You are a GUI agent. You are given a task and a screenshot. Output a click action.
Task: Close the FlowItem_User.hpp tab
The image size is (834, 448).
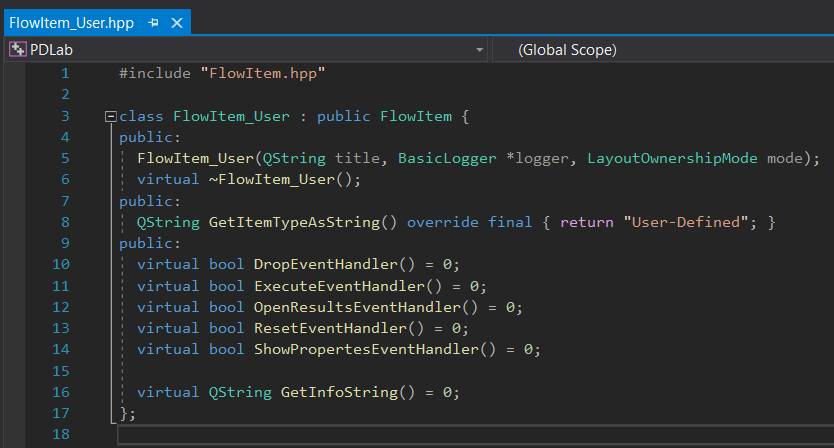click(174, 21)
